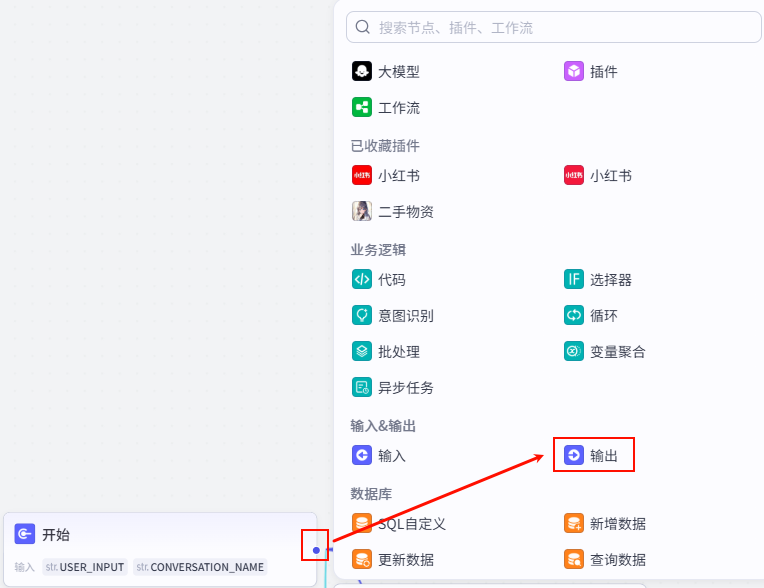
Task: Click the 更新数据 label text
Action: point(406,560)
